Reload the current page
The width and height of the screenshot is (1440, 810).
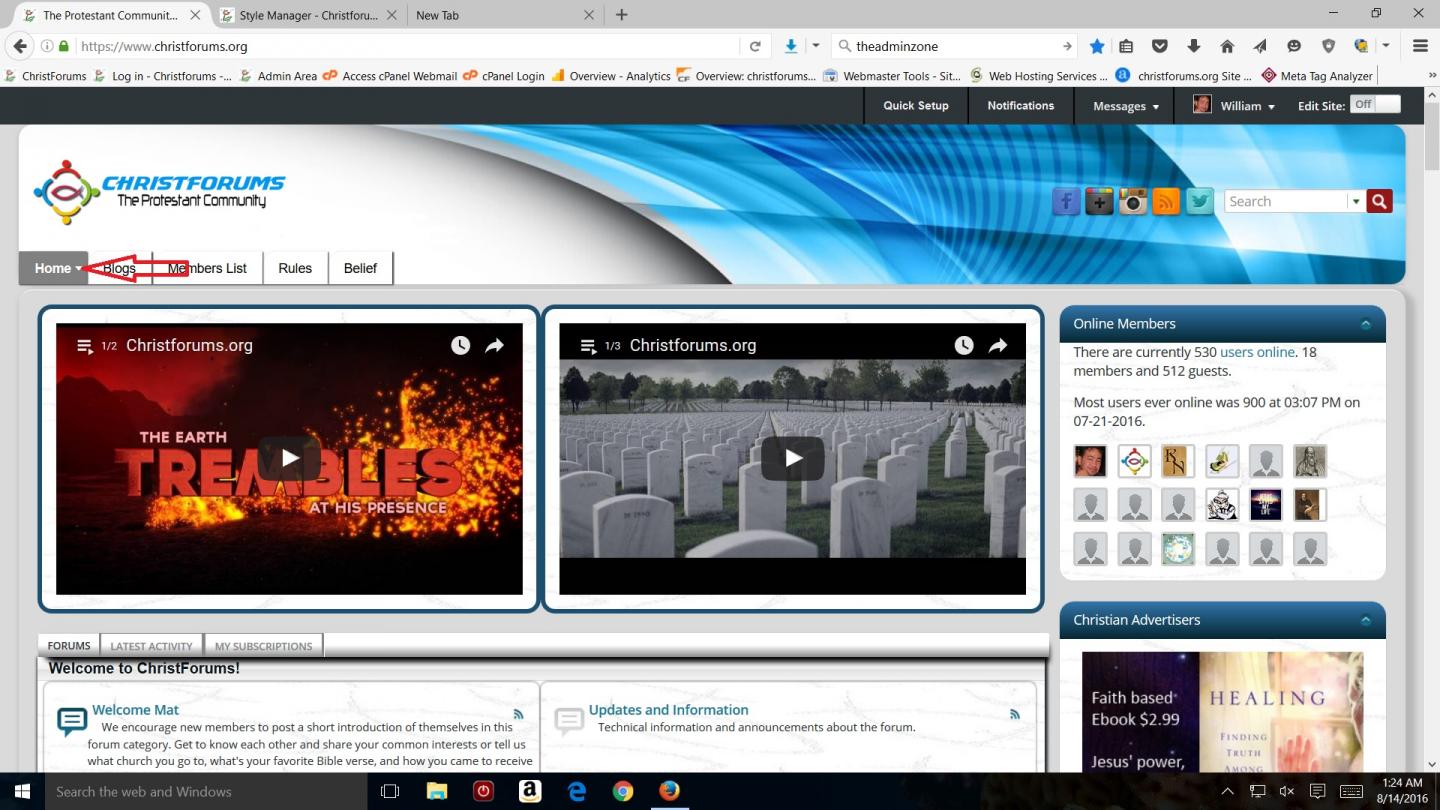click(x=755, y=46)
